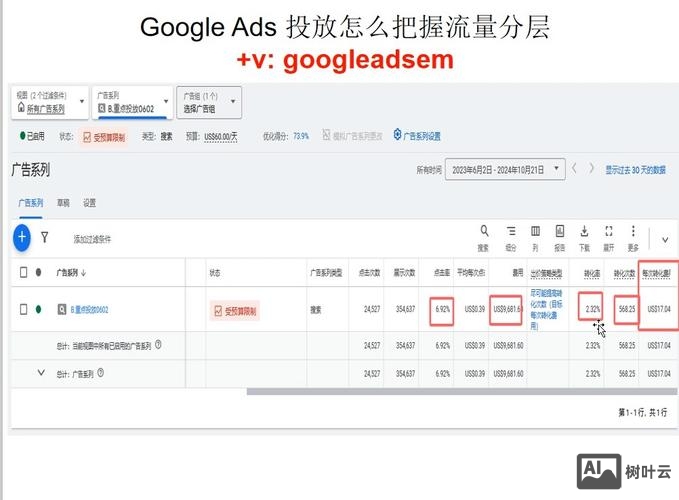Screen dimensions: 679x500
Task: Open the columns (列) icon
Action: pyautogui.click(x=536, y=231)
